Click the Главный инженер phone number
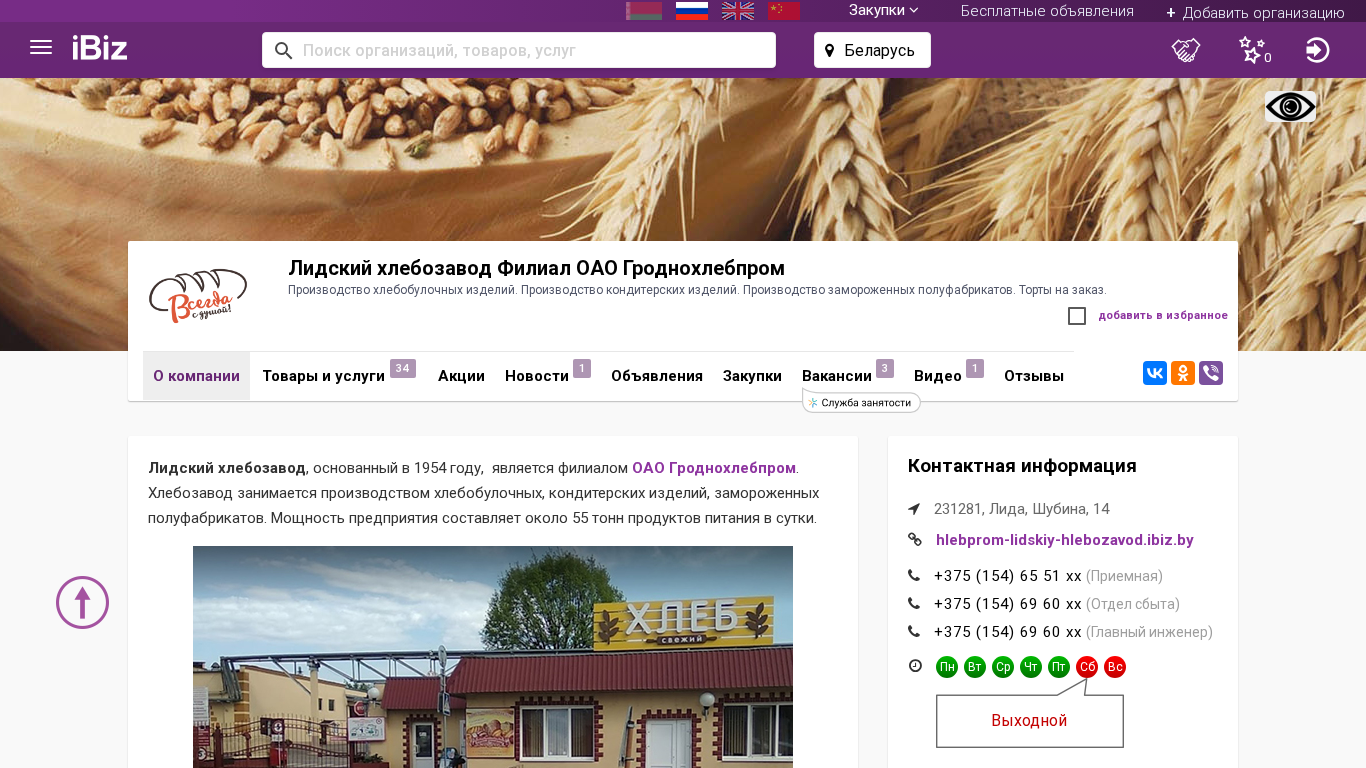The image size is (1366, 768). tap(1008, 632)
